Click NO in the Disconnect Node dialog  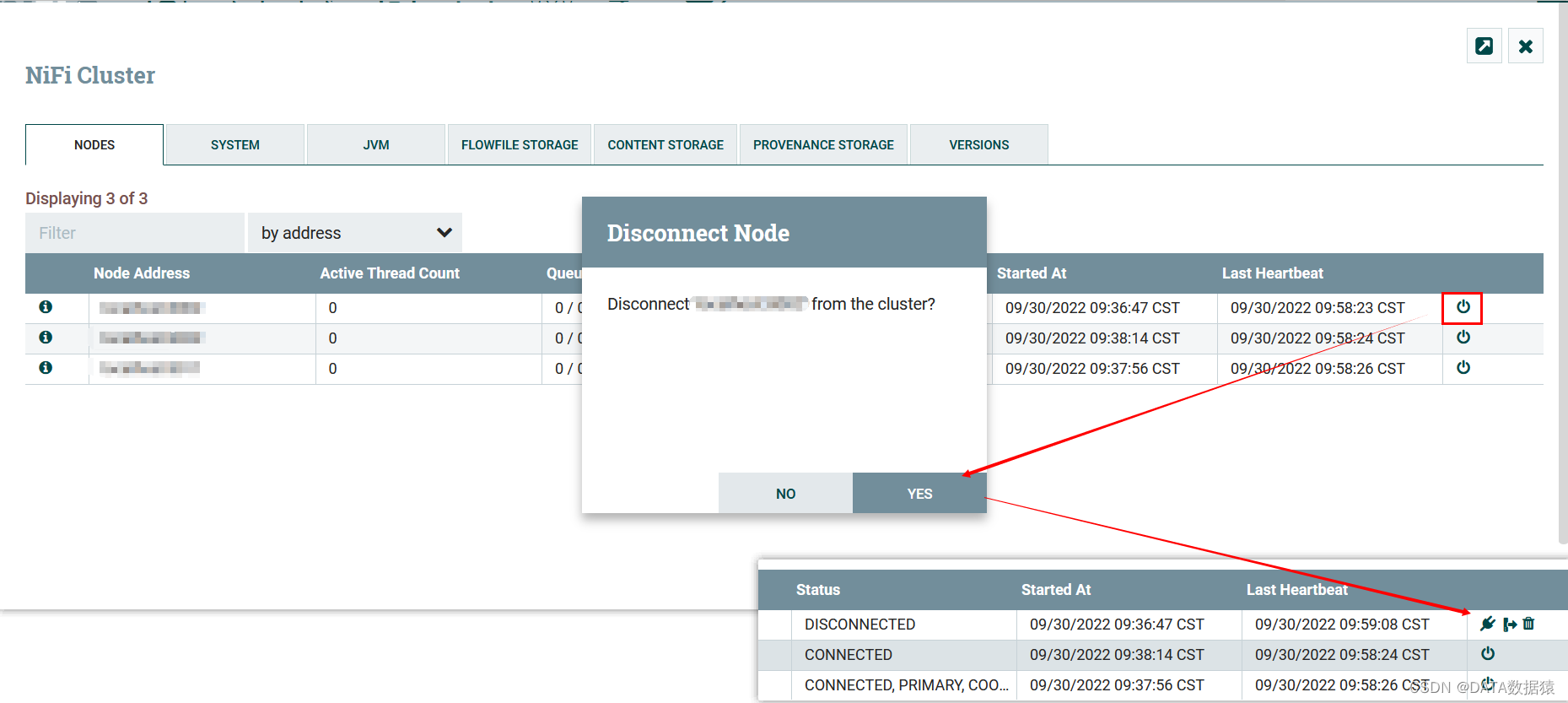785,494
